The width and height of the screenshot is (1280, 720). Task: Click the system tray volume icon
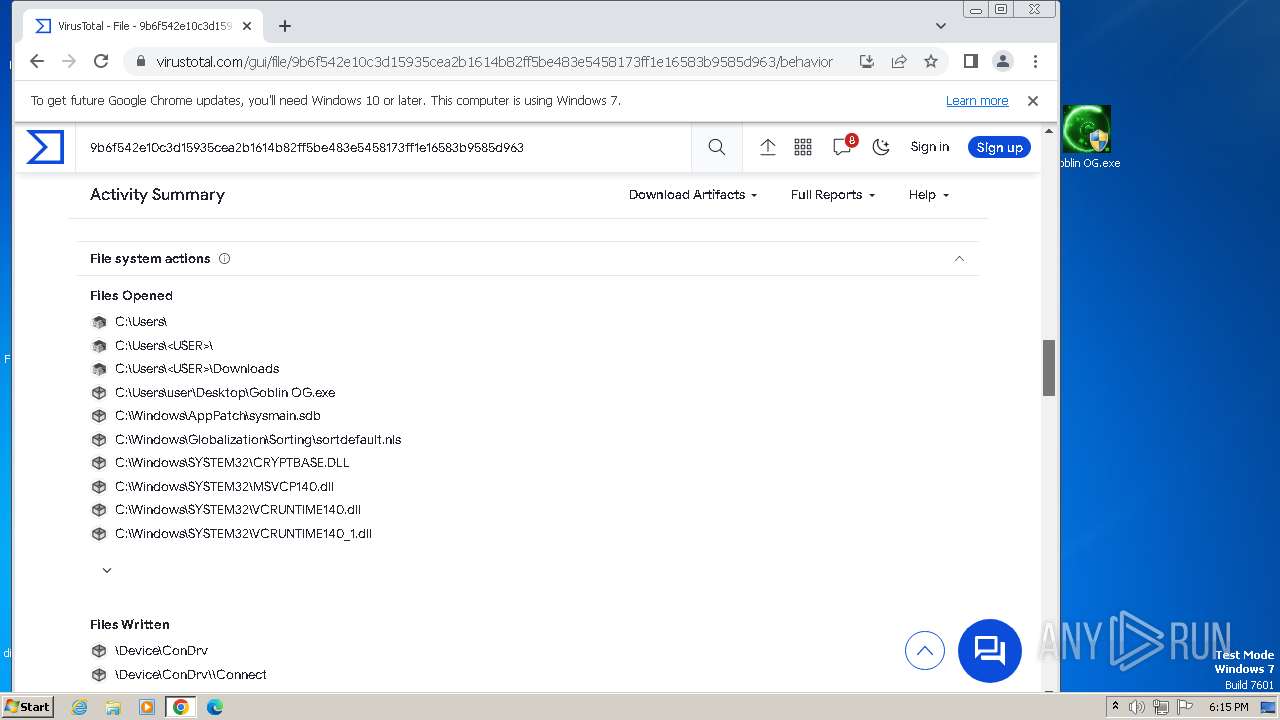coord(1137,707)
